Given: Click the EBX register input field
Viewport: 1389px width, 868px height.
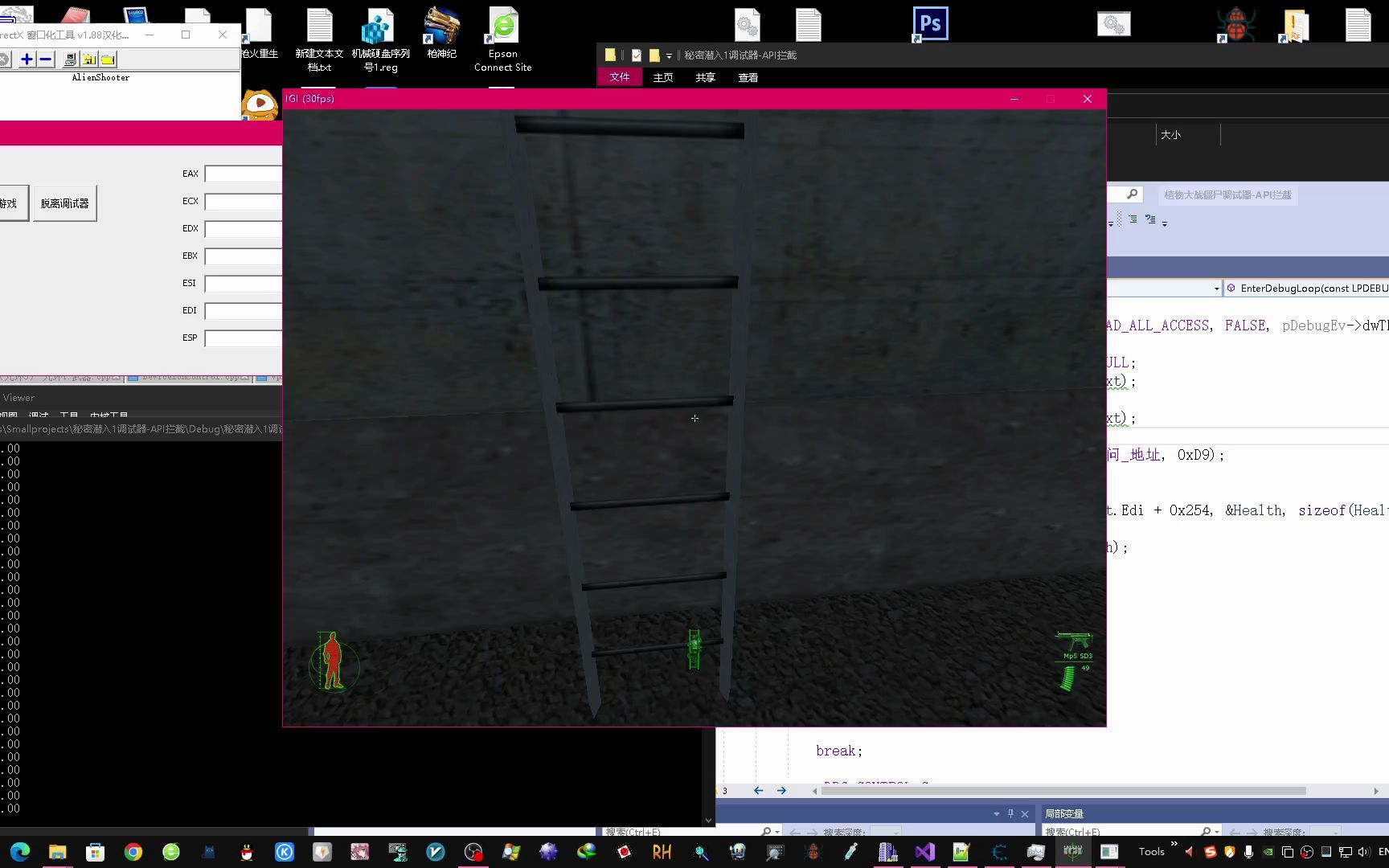Looking at the screenshot, I should (x=244, y=256).
